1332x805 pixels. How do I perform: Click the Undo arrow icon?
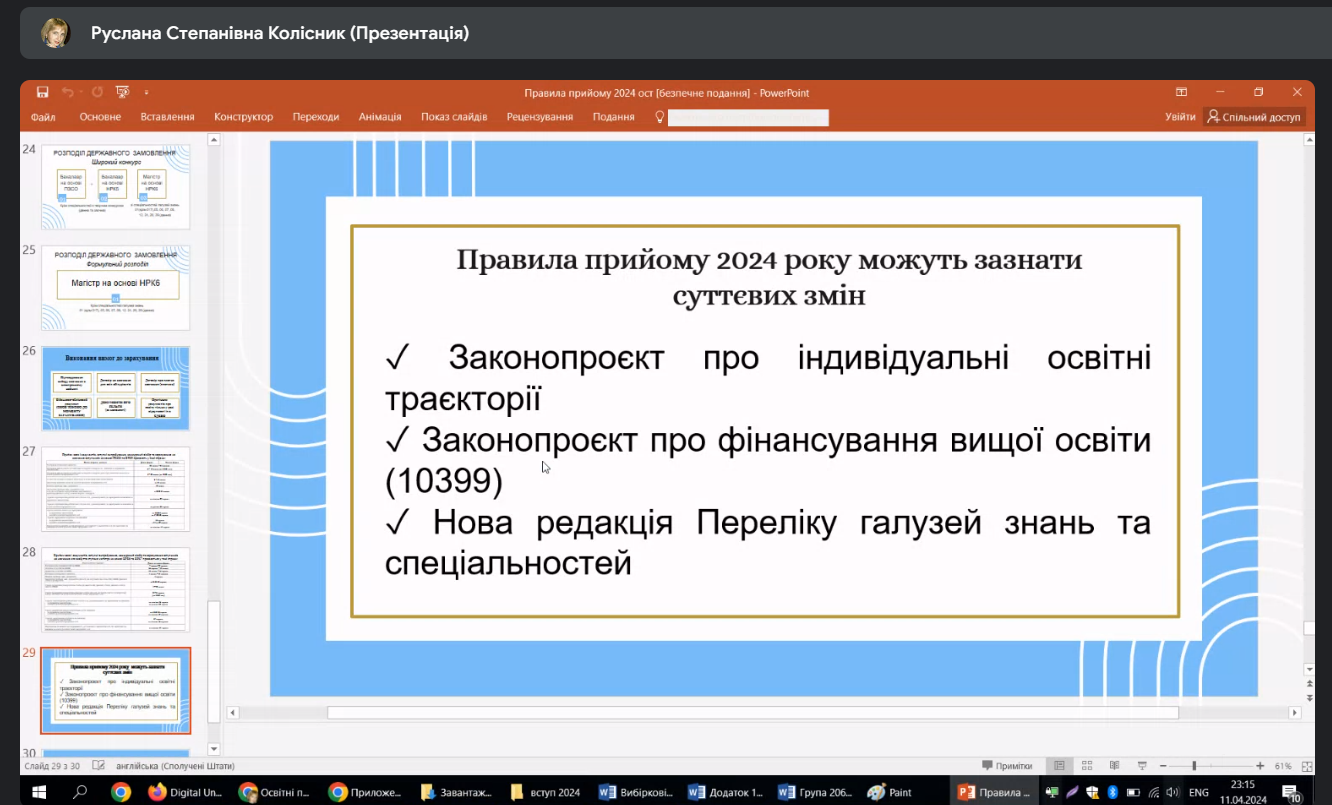click(x=70, y=92)
